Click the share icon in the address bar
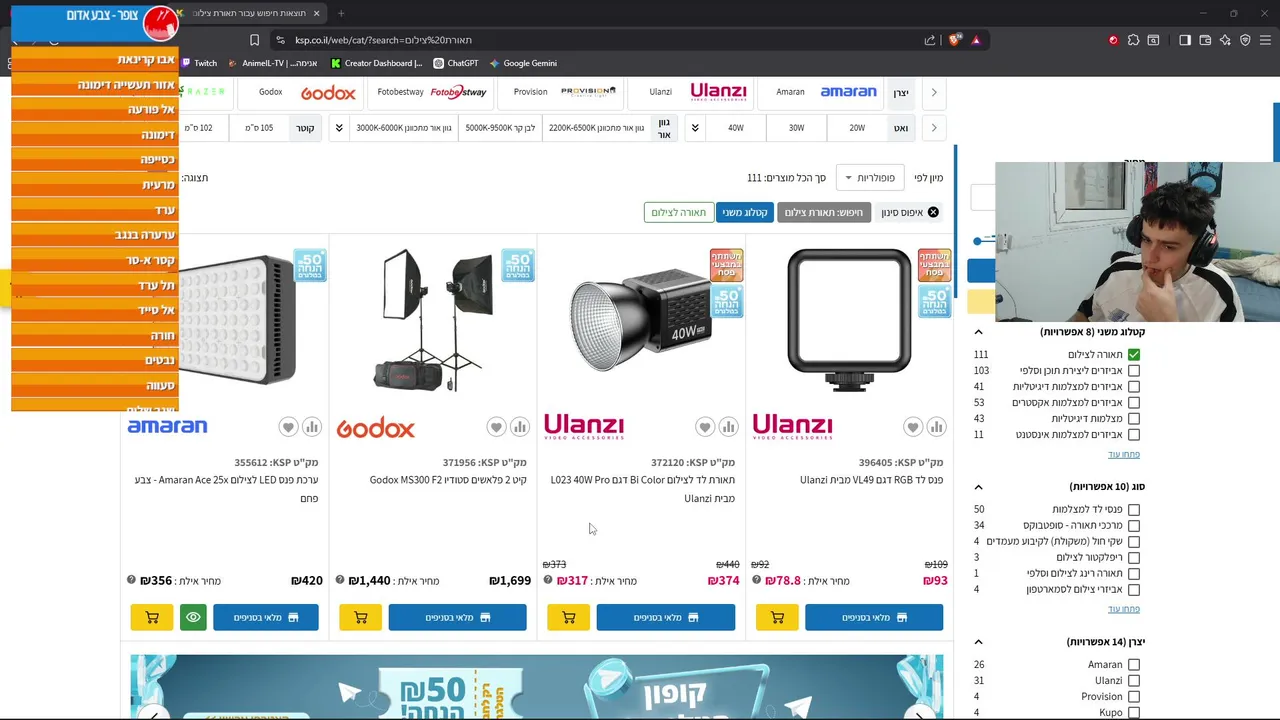 point(930,40)
